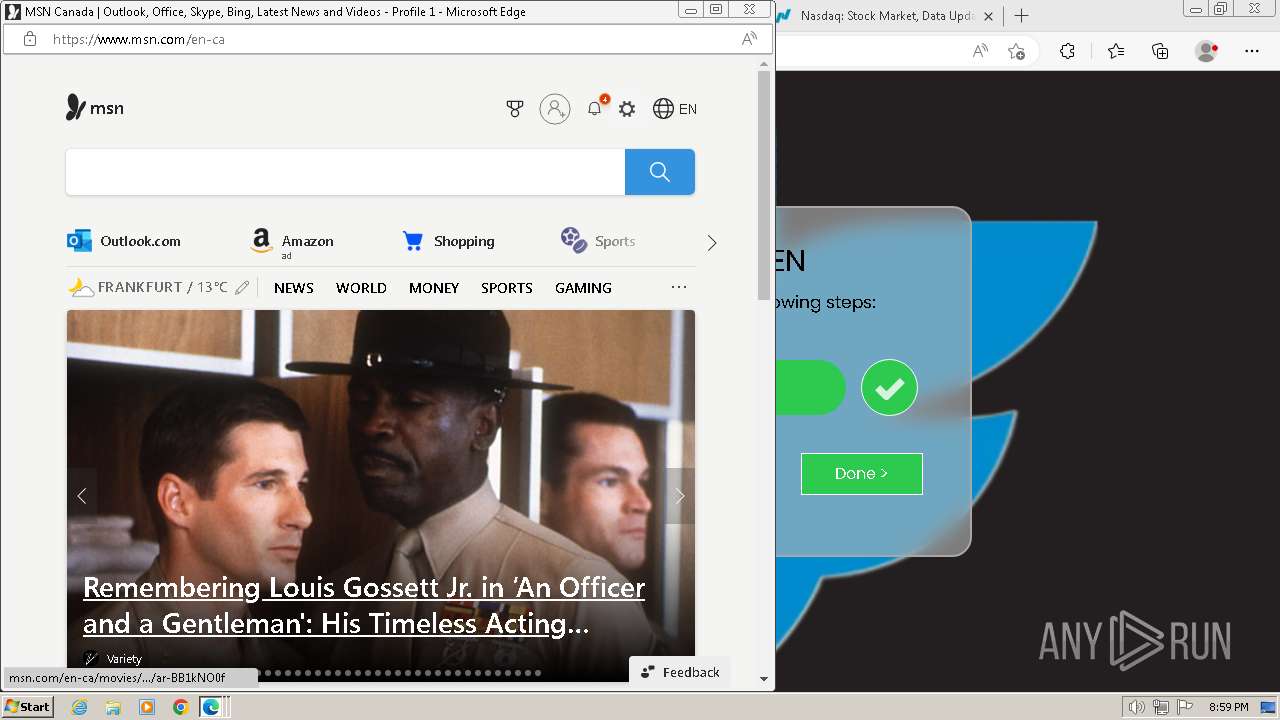Select the MONEY tab
Image resolution: width=1280 pixels, height=720 pixels.
(434, 288)
